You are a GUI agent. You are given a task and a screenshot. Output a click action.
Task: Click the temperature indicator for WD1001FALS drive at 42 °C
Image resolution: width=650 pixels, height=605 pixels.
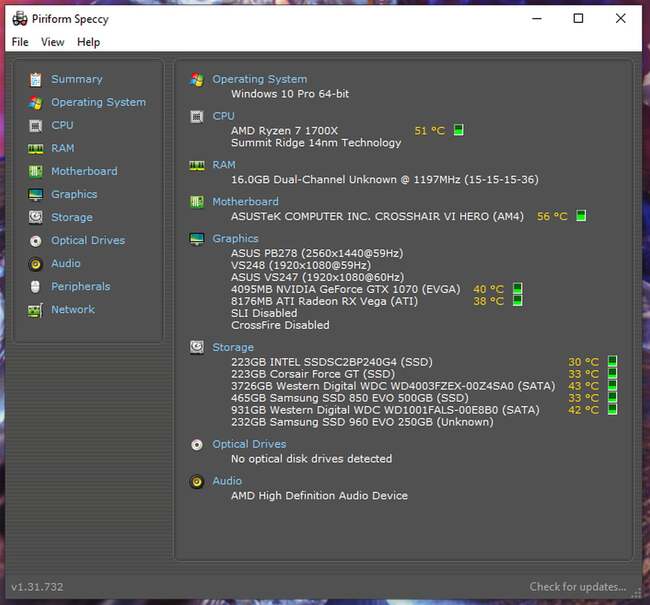click(612, 409)
